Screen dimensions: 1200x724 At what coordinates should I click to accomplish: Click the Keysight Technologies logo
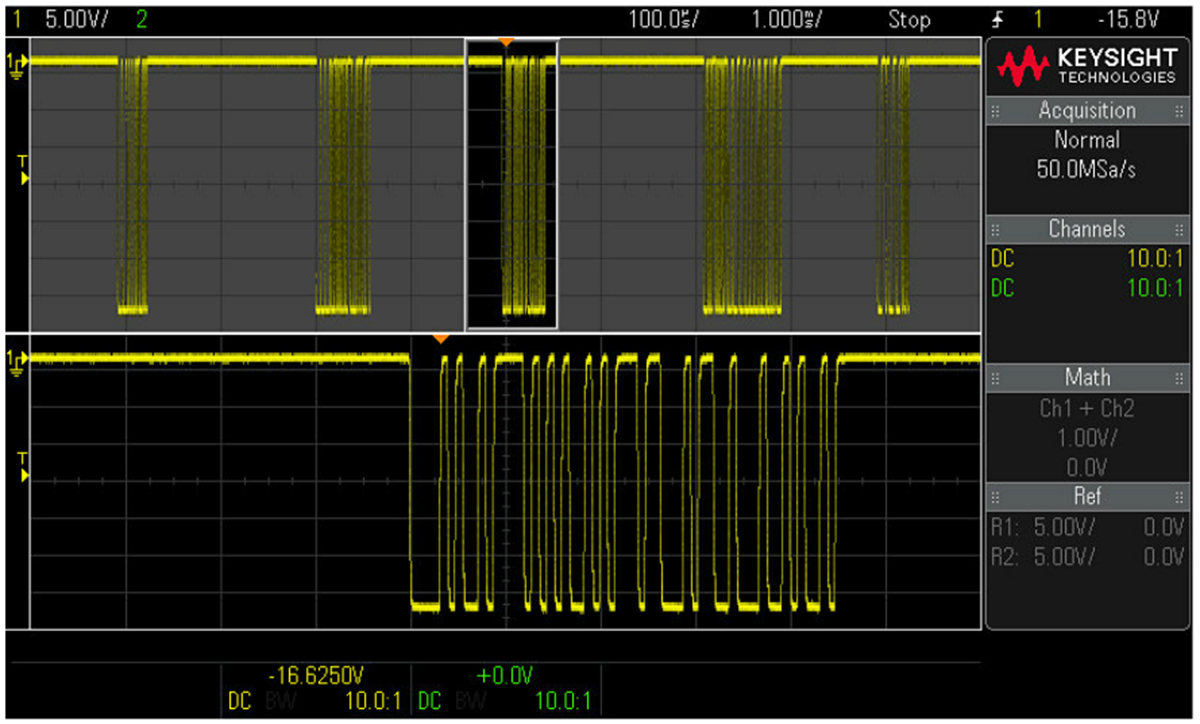[x=1086, y=68]
